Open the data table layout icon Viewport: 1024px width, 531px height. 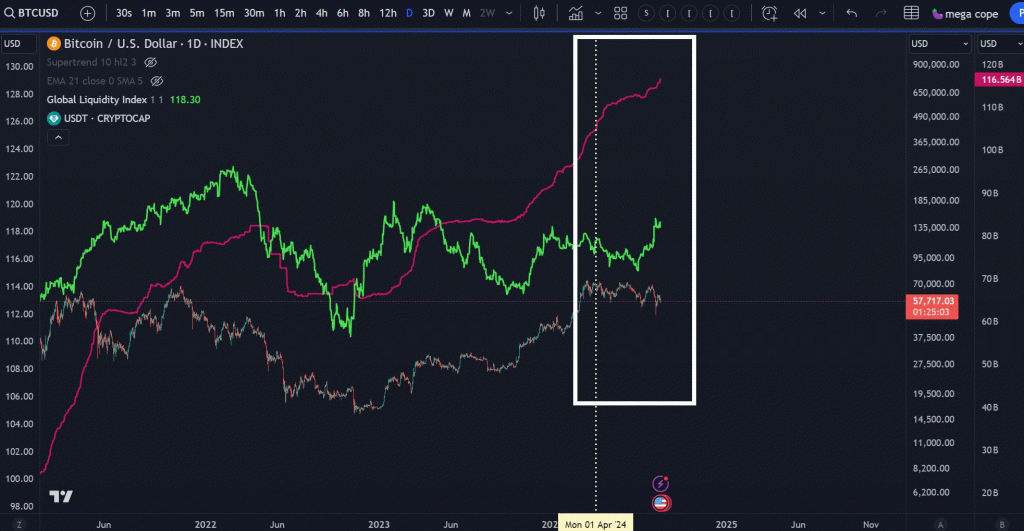[911, 13]
